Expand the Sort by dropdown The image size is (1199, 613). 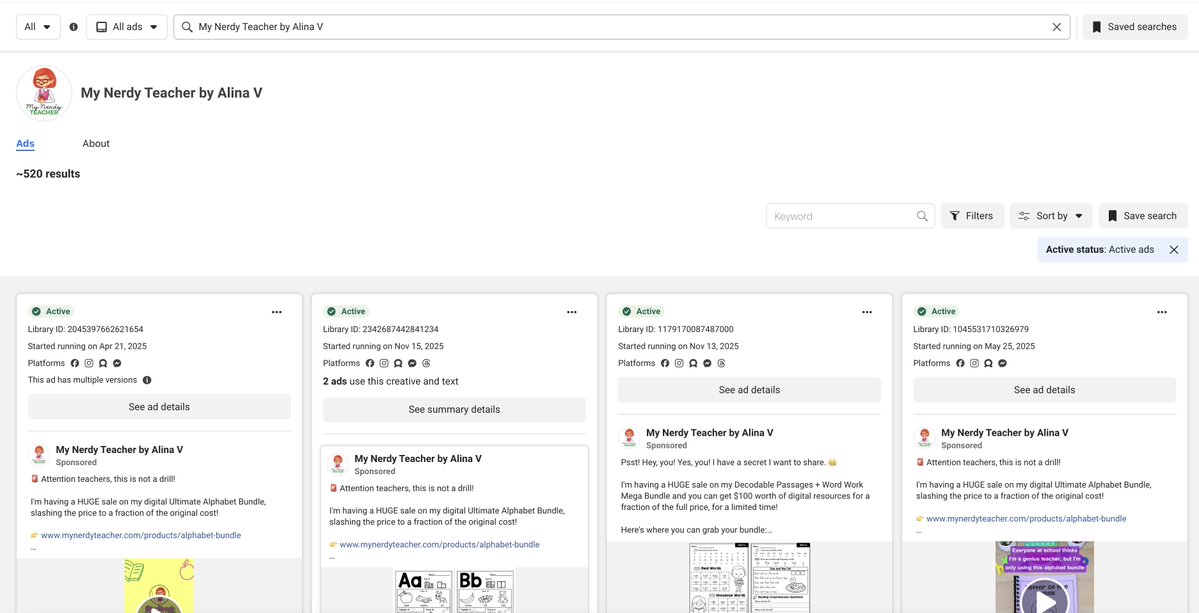click(1051, 216)
